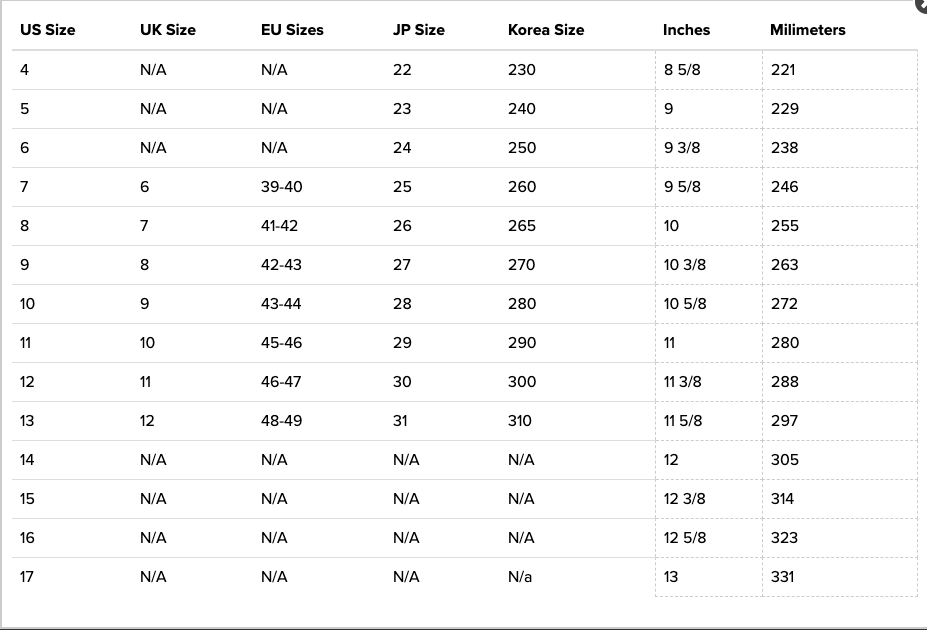This screenshot has width=927, height=630.
Task: Close the size chart popup
Action: tap(921, 5)
